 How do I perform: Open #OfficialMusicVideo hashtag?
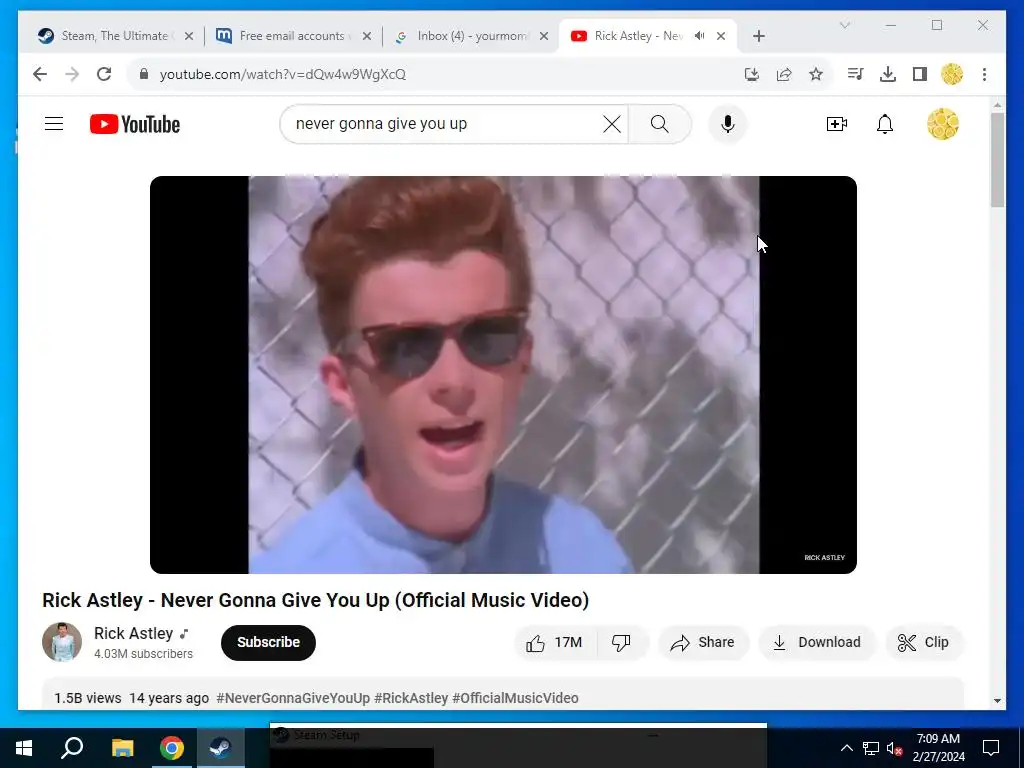tap(515, 698)
